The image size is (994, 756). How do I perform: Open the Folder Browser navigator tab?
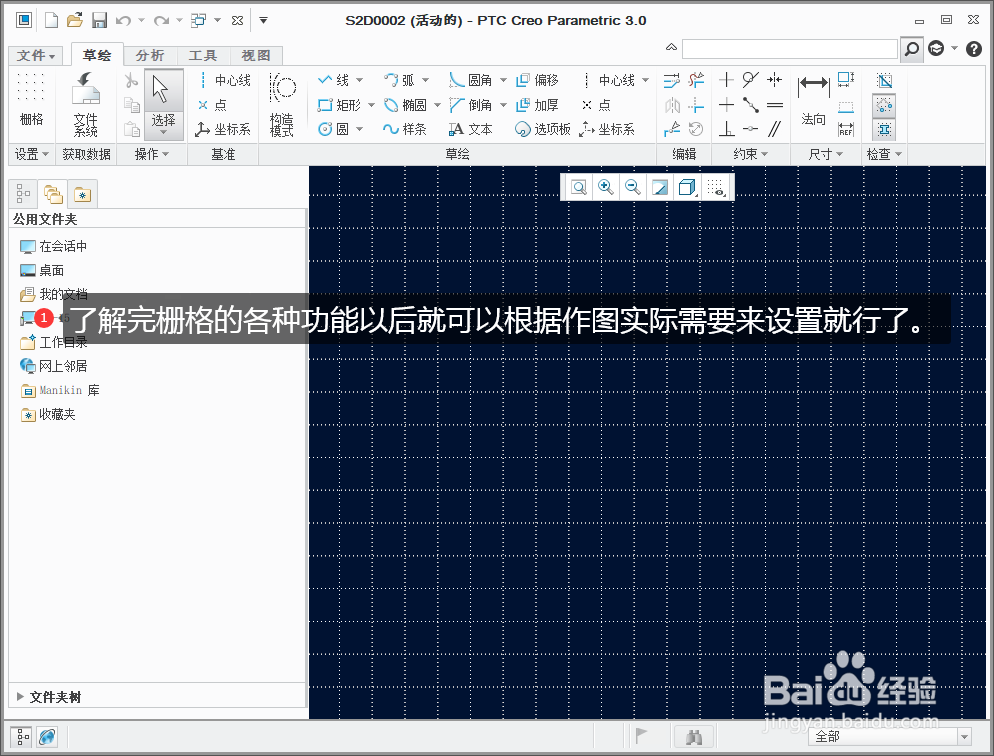coord(53,194)
